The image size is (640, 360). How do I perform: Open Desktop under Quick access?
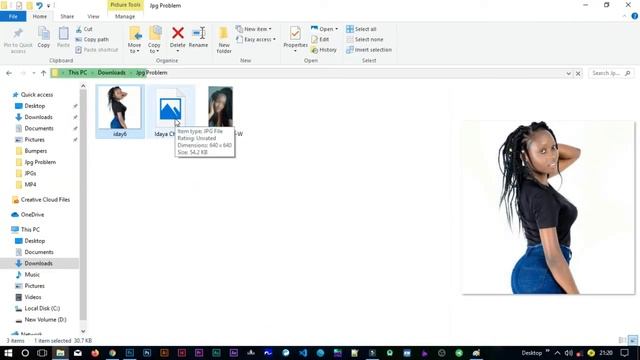(x=35, y=106)
